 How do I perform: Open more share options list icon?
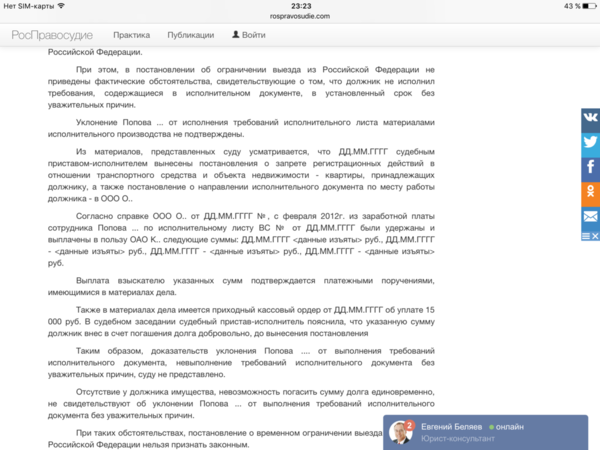click(587, 235)
